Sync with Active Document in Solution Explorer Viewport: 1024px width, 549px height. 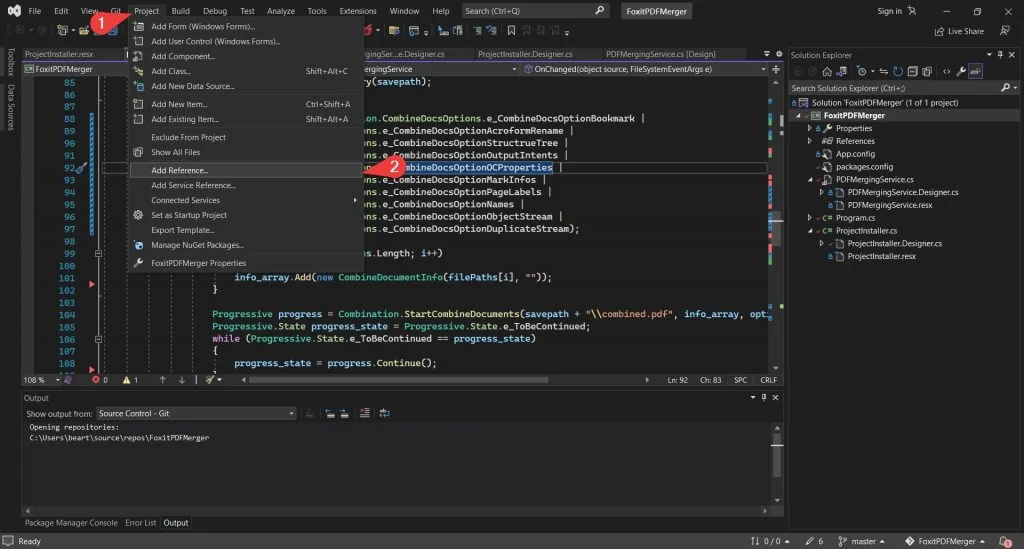[x=884, y=72]
